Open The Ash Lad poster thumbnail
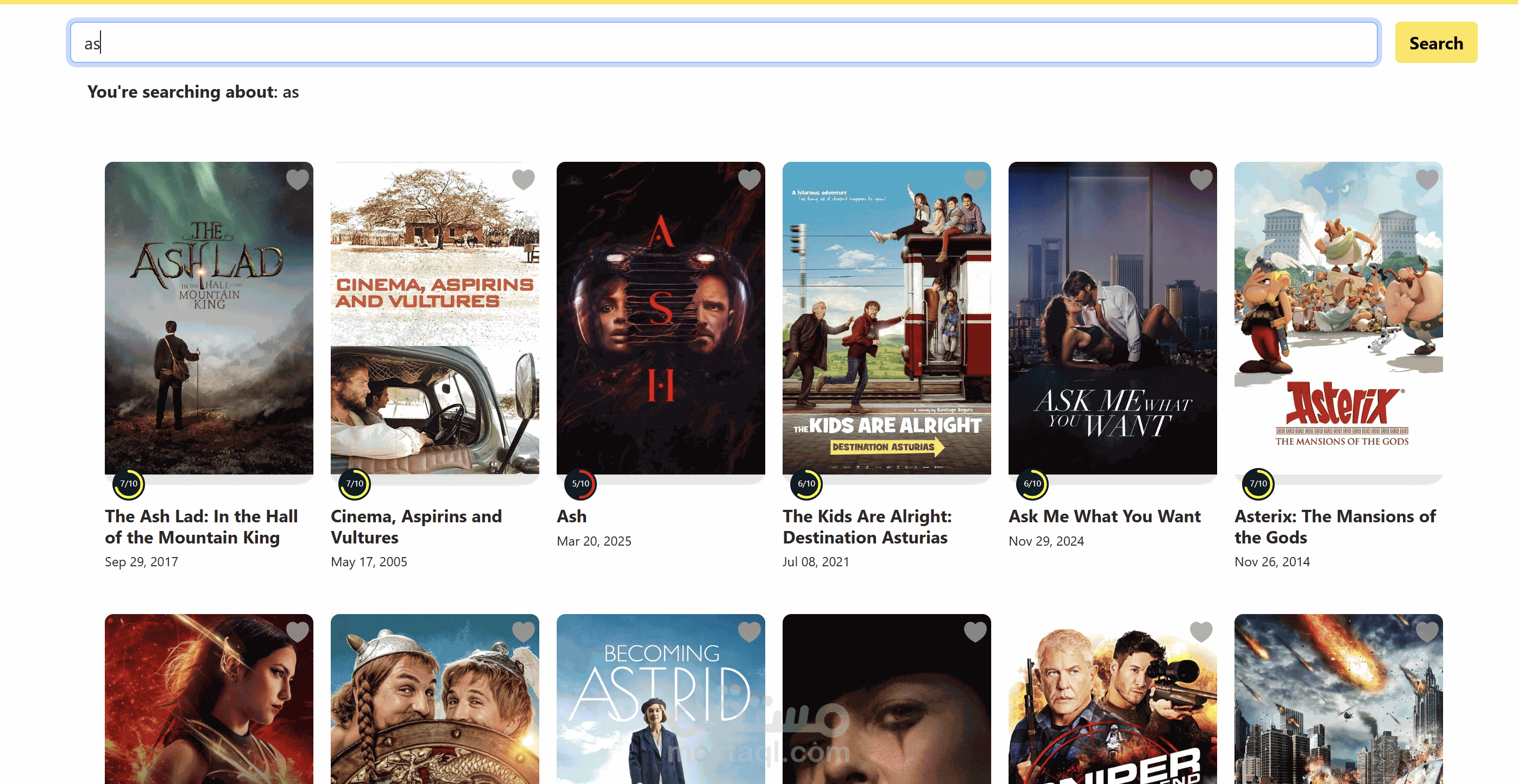The image size is (1518, 784). click(209, 318)
